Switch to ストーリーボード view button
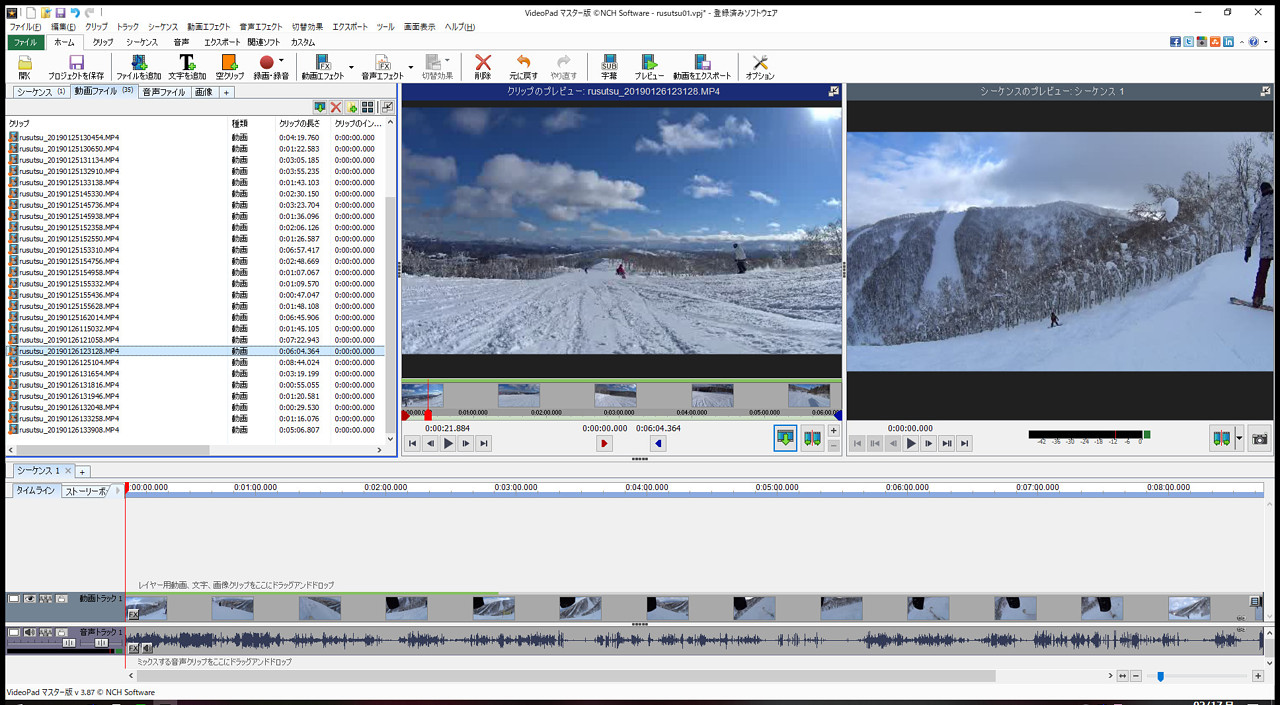 [x=86, y=491]
